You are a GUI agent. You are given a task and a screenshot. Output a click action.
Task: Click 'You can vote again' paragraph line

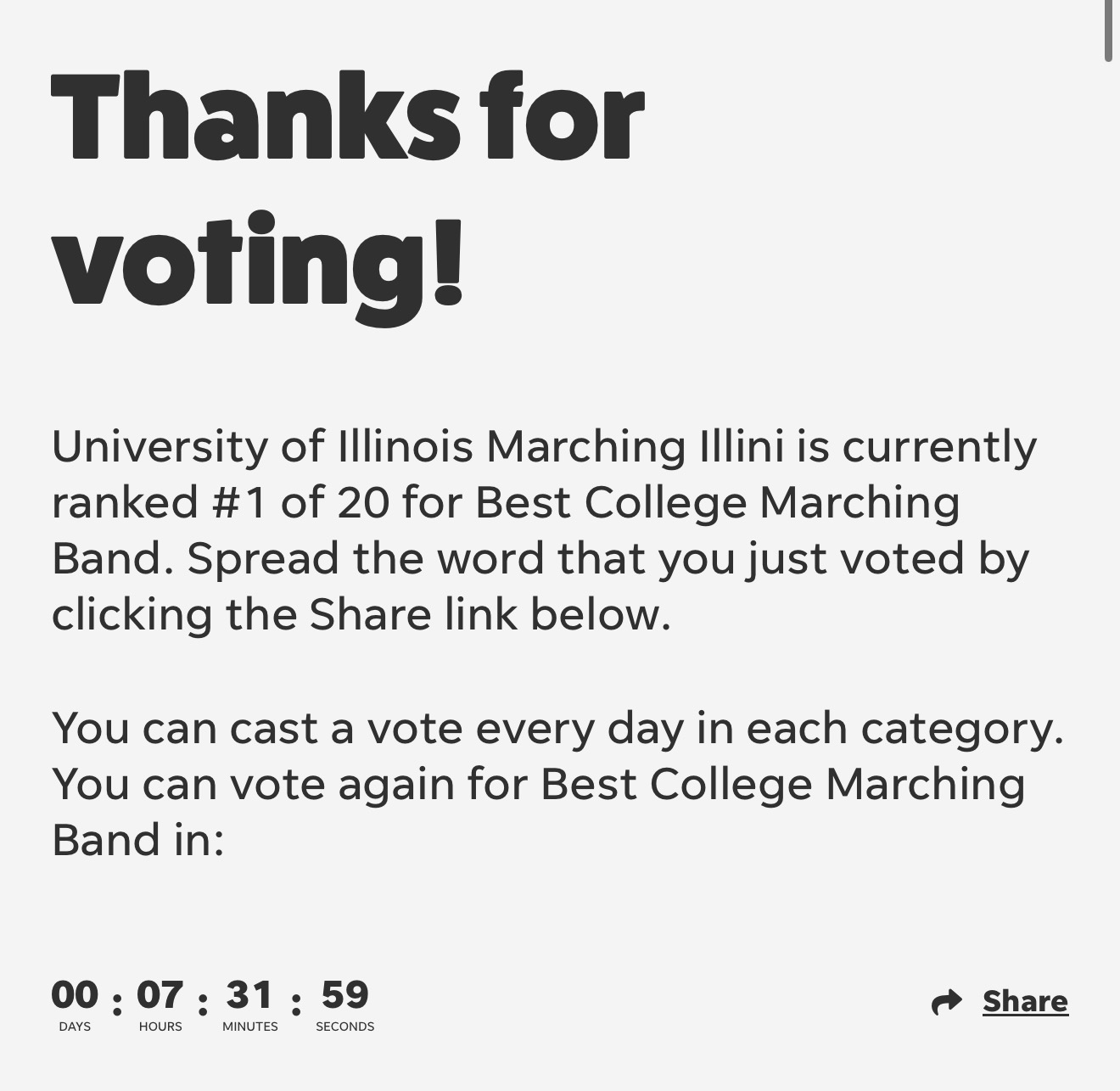coord(539,785)
